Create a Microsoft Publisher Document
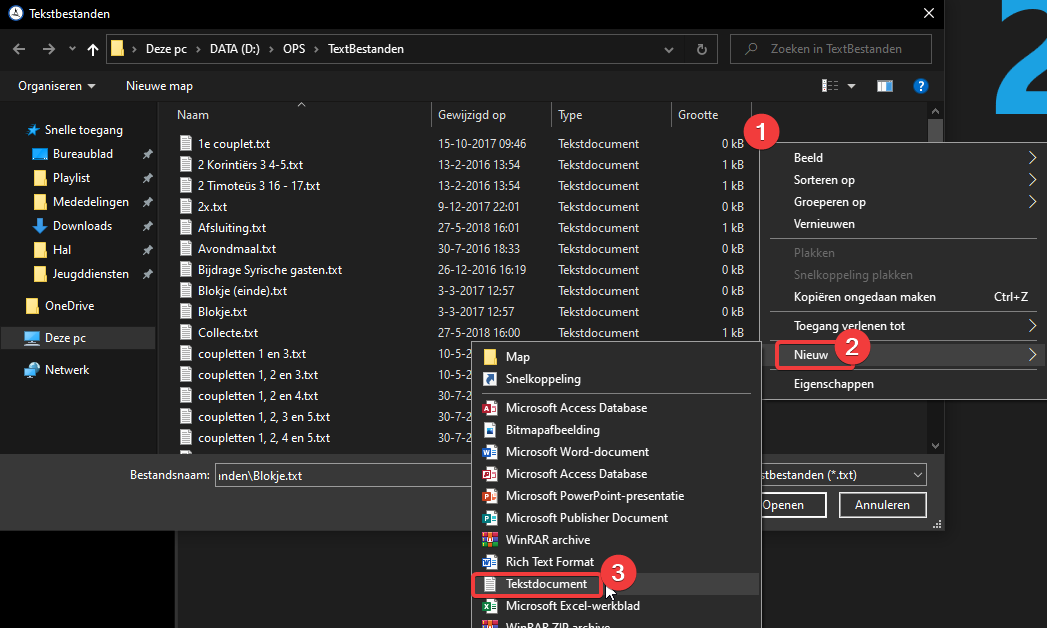The image size is (1047, 628). (615, 518)
